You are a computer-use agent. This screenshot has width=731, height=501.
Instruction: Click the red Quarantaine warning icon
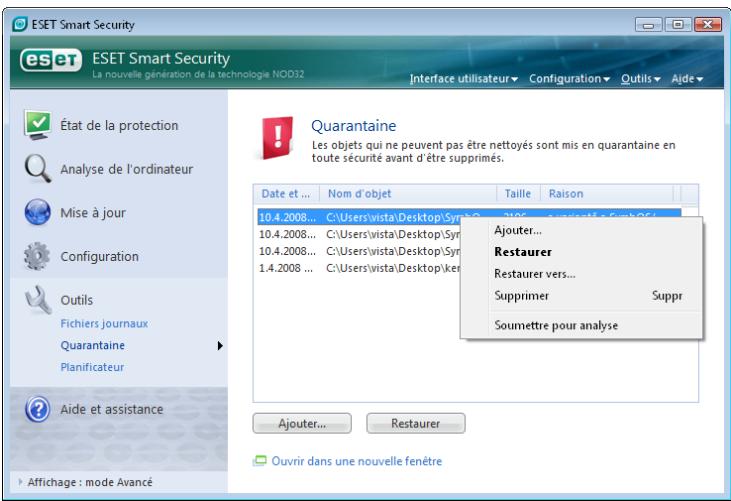point(277,137)
